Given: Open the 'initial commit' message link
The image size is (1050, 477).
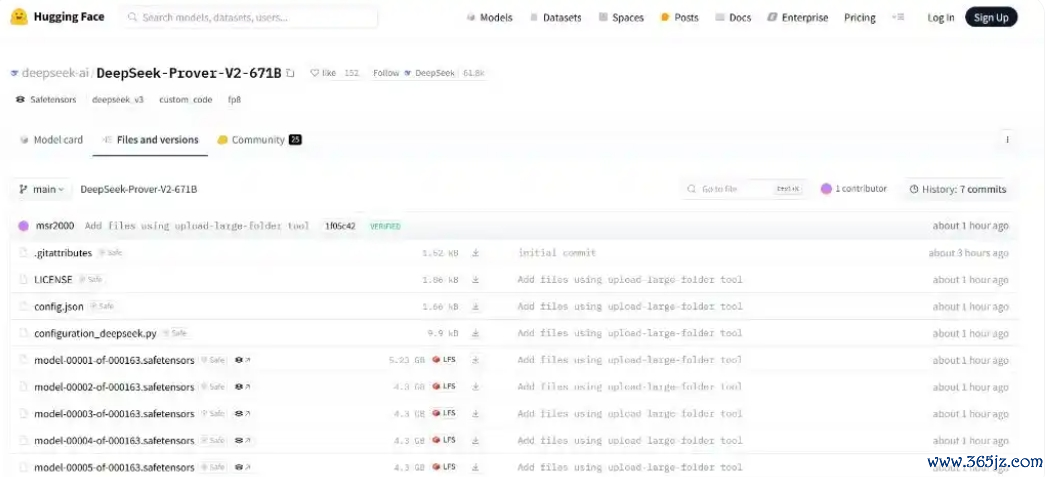Looking at the screenshot, I should coord(557,253).
